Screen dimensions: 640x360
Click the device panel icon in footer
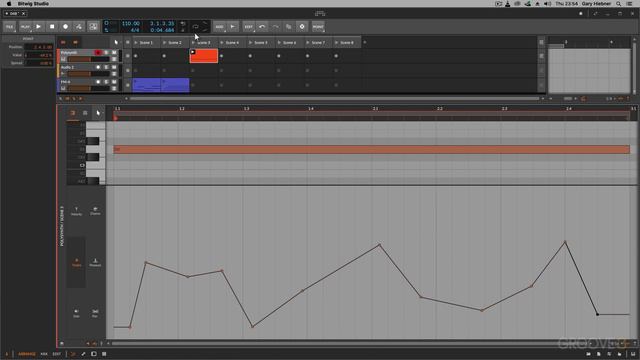93,354
